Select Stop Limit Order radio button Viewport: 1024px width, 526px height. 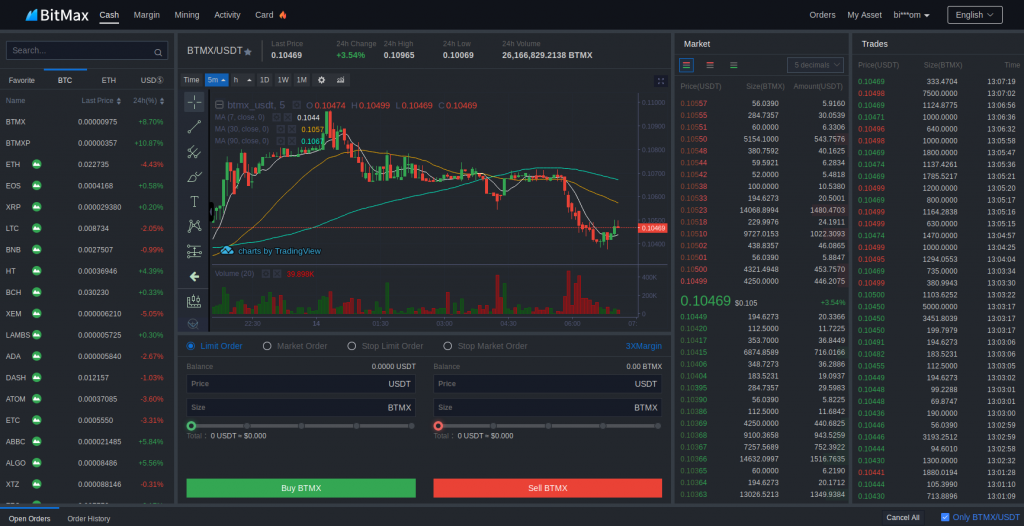pos(352,346)
